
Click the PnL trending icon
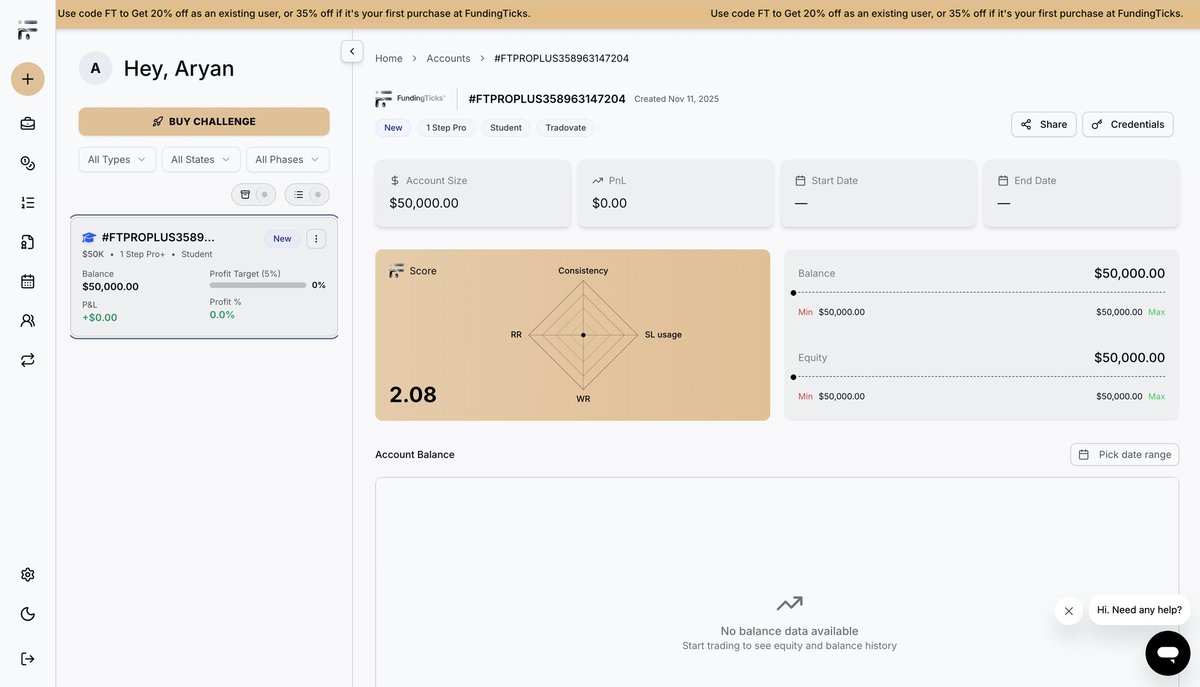[597, 181]
